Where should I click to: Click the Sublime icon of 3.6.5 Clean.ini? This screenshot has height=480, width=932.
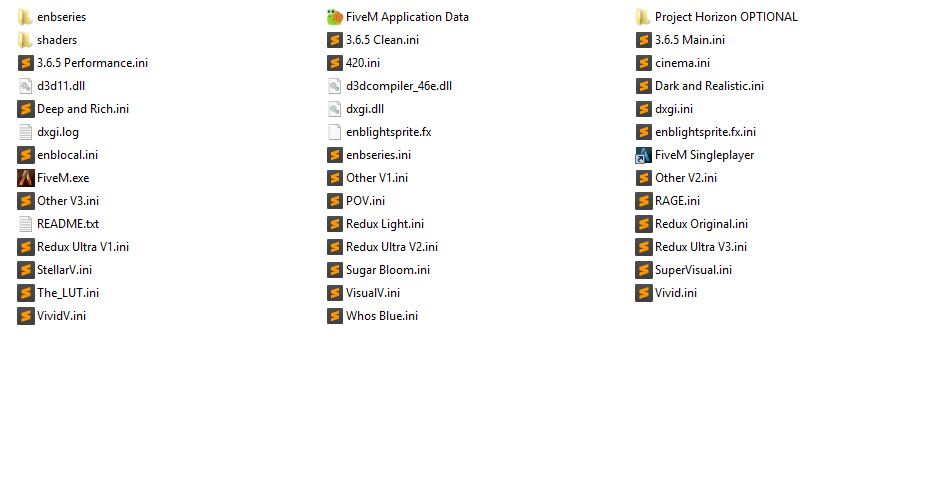click(x=335, y=40)
